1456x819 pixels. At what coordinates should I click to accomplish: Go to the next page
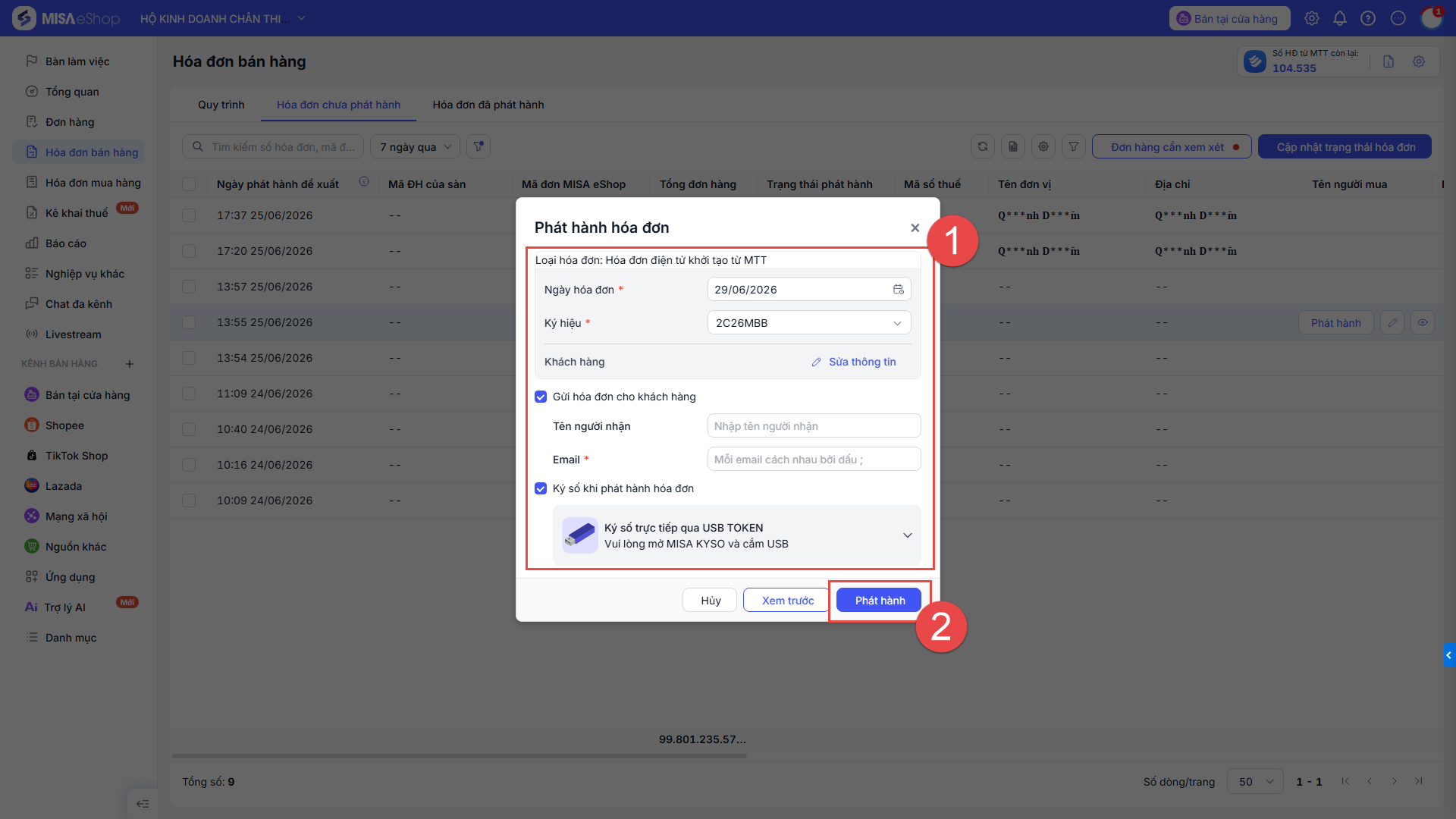point(1394,781)
